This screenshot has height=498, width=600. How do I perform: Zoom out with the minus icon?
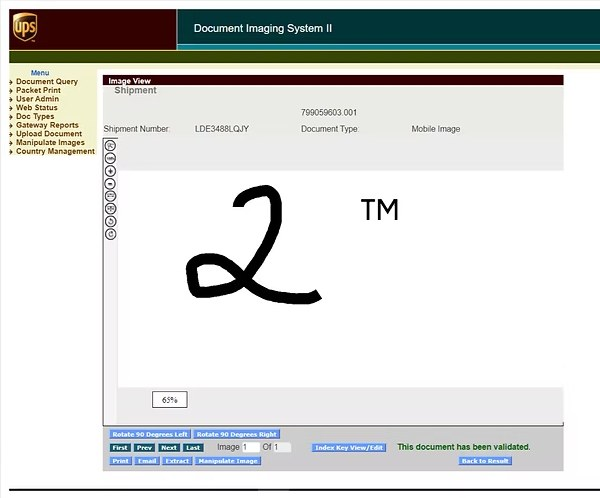pyautogui.click(x=111, y=184)
